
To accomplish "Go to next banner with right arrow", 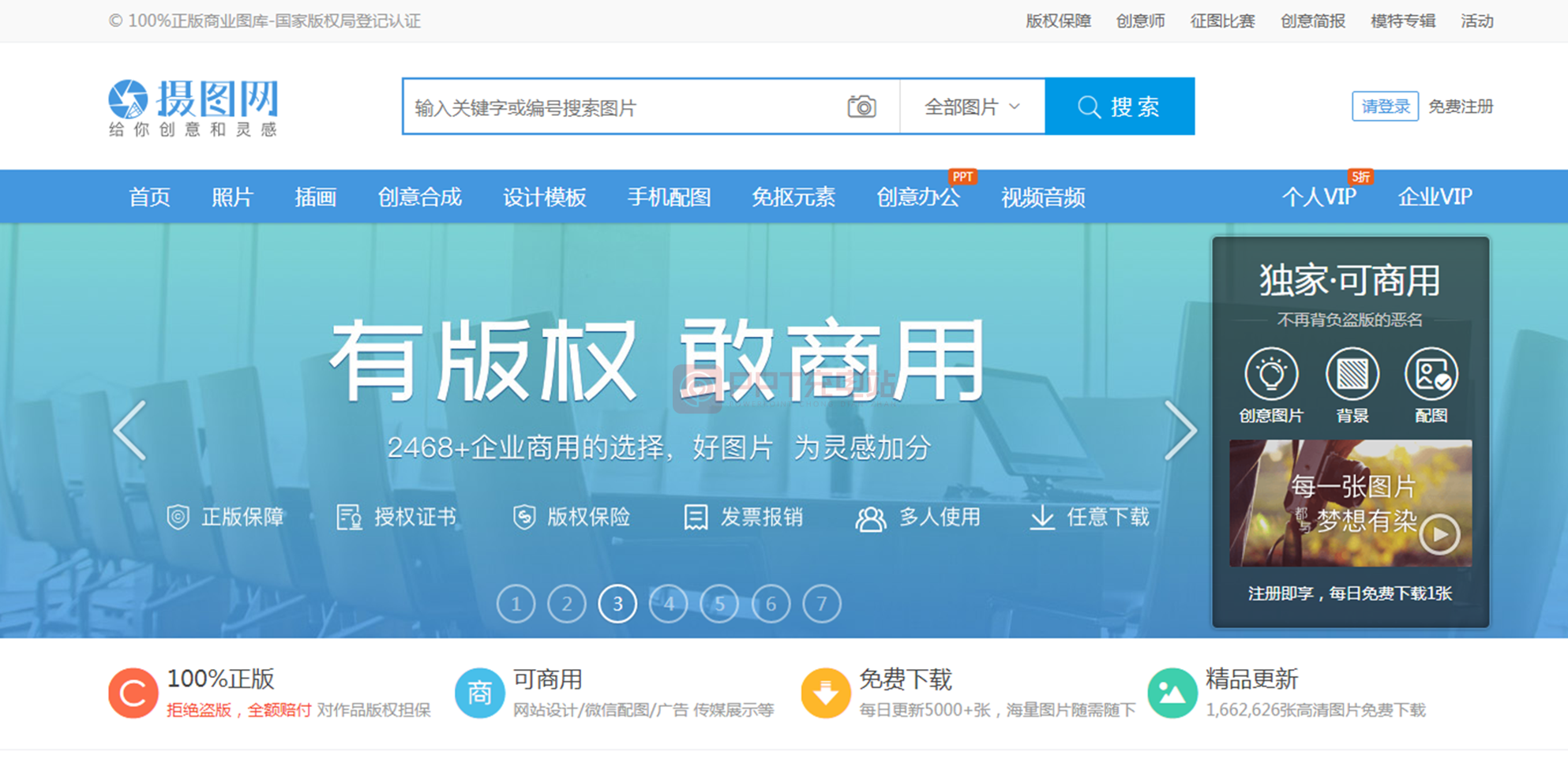I will 1180,430.
